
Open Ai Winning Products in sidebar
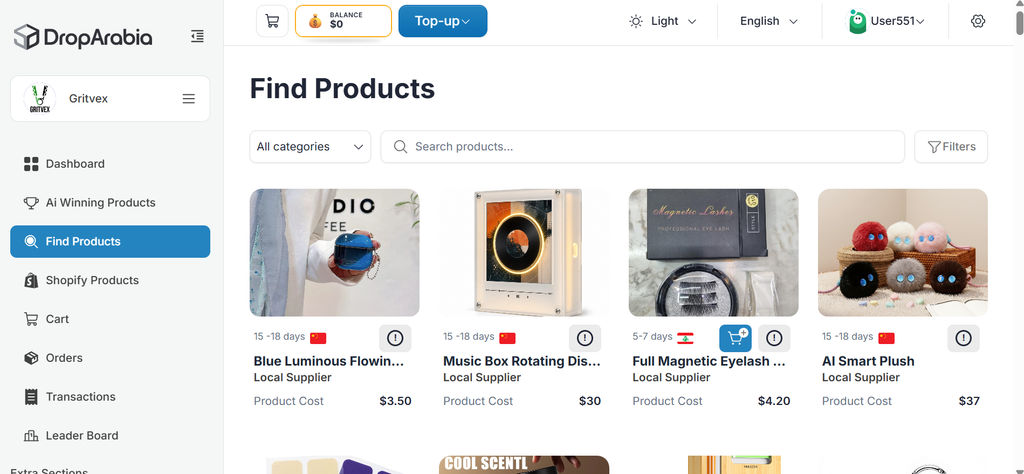point(110,202)
